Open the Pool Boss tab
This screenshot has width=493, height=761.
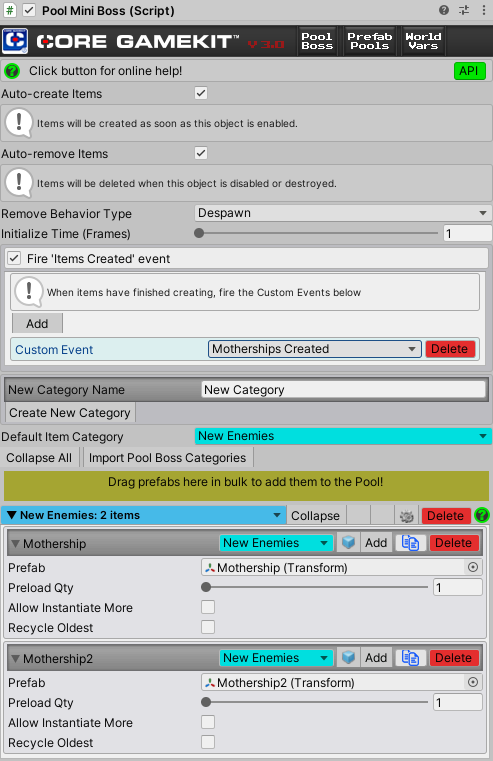317,41
